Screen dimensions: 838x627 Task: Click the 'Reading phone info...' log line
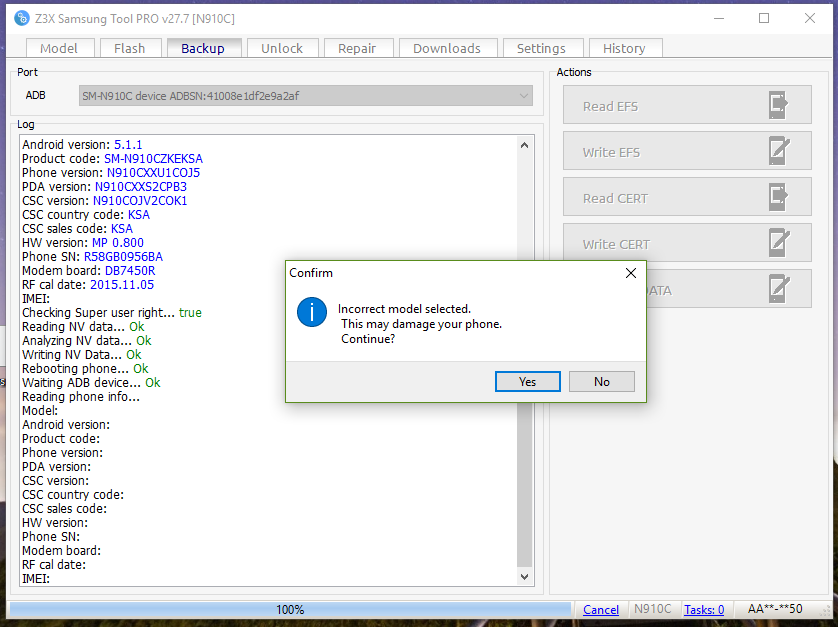(x=81, y=397)
